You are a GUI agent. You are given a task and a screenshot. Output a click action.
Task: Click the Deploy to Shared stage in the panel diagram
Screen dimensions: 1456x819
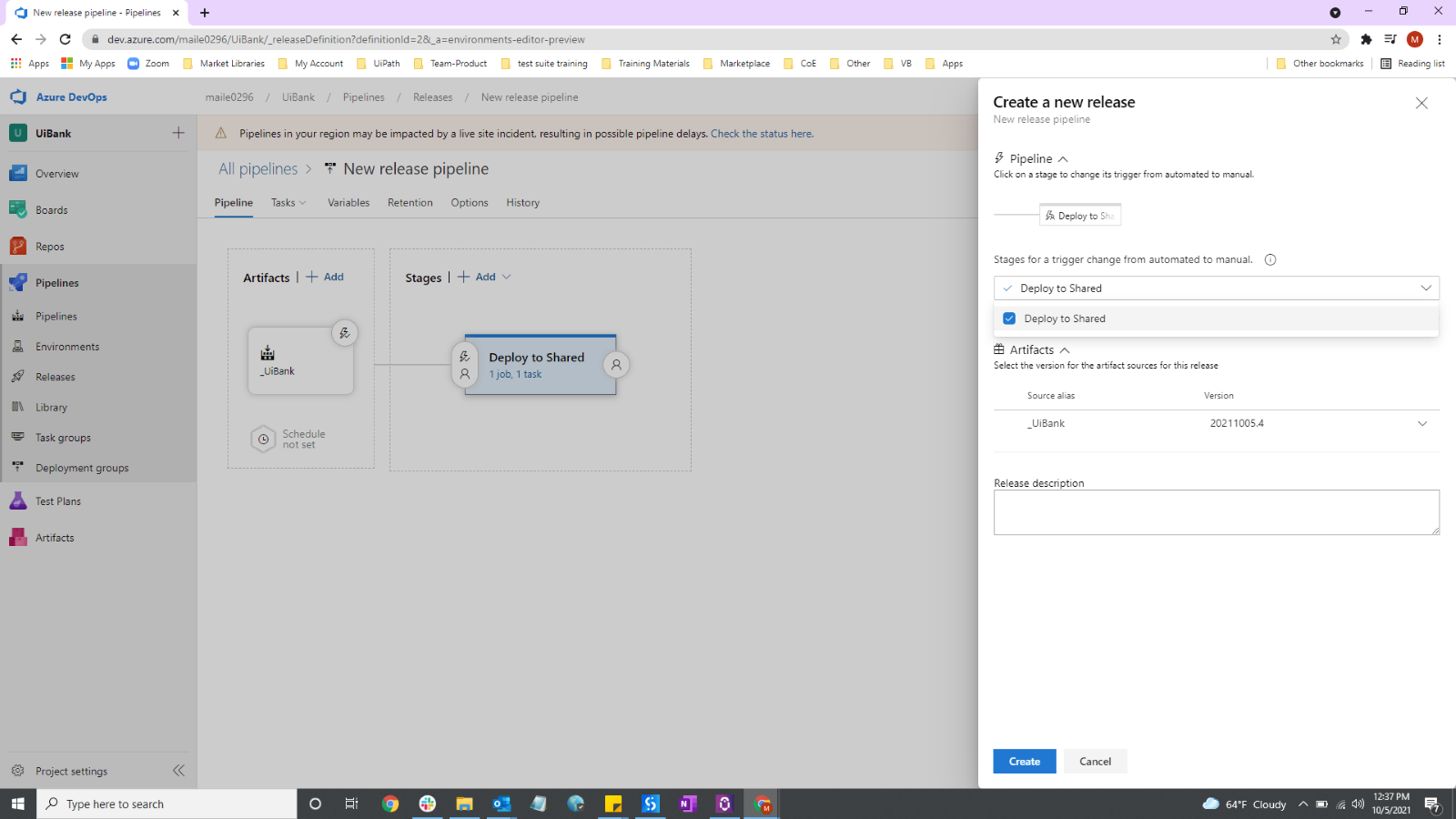[1080, 216]
